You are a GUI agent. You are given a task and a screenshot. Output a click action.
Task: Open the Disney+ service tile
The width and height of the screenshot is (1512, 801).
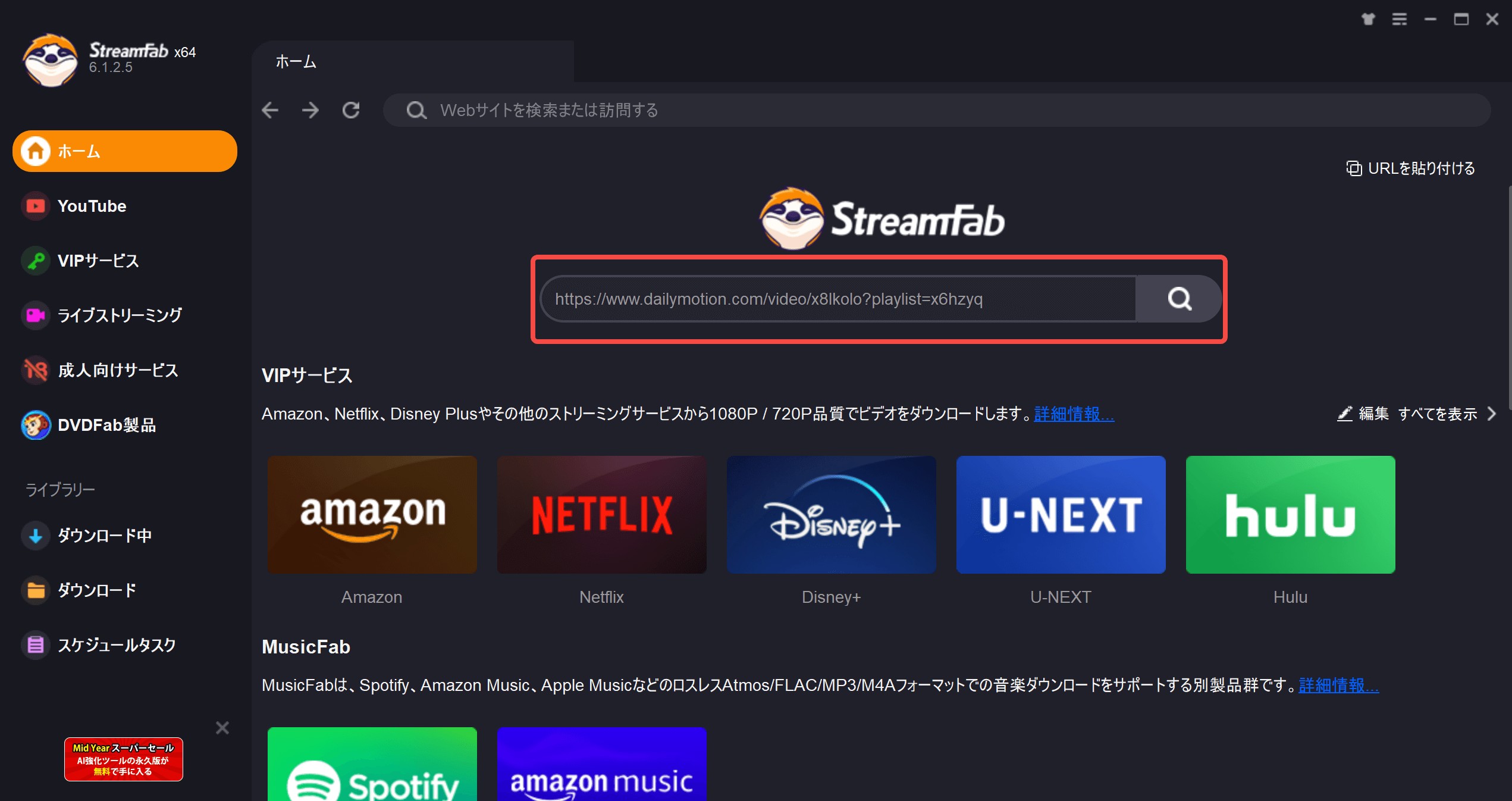(831, 515)
